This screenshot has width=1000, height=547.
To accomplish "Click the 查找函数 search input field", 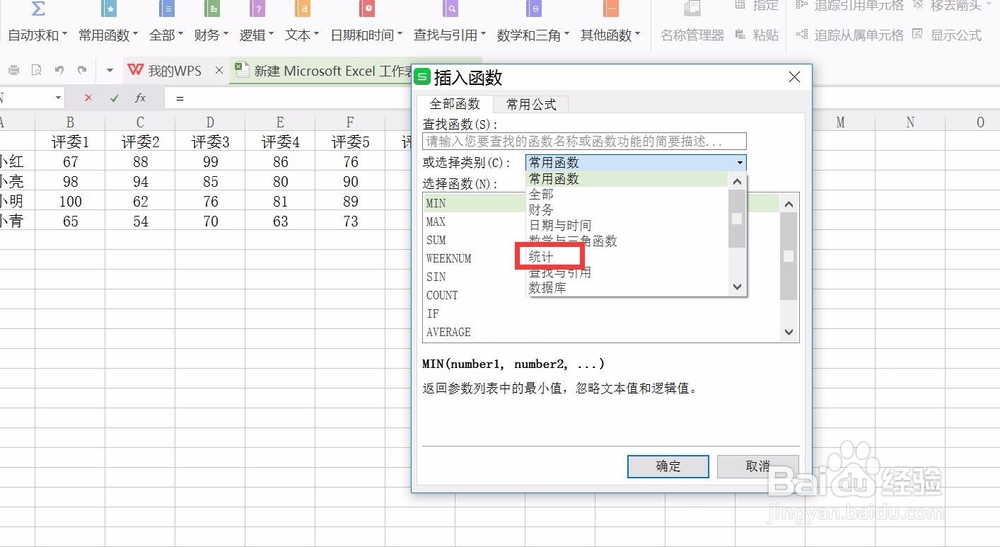I will coord(584,142).
